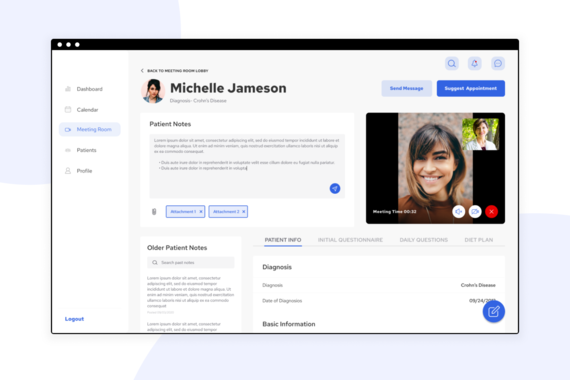Screen dimensions: 570x380
Task: End the call with red X button
Action: coord(491,212)
